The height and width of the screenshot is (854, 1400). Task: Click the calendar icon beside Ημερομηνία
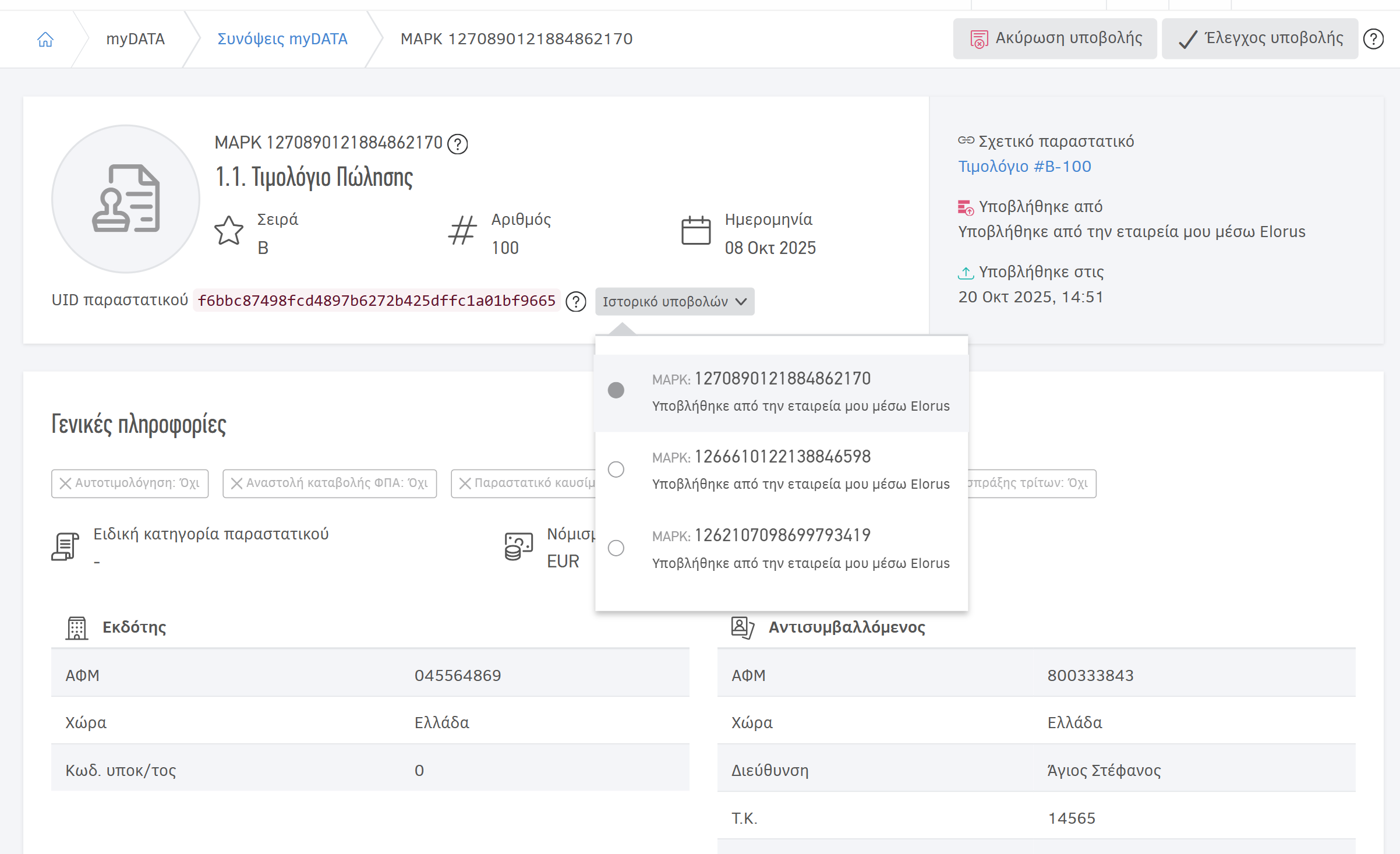point(696,231)
